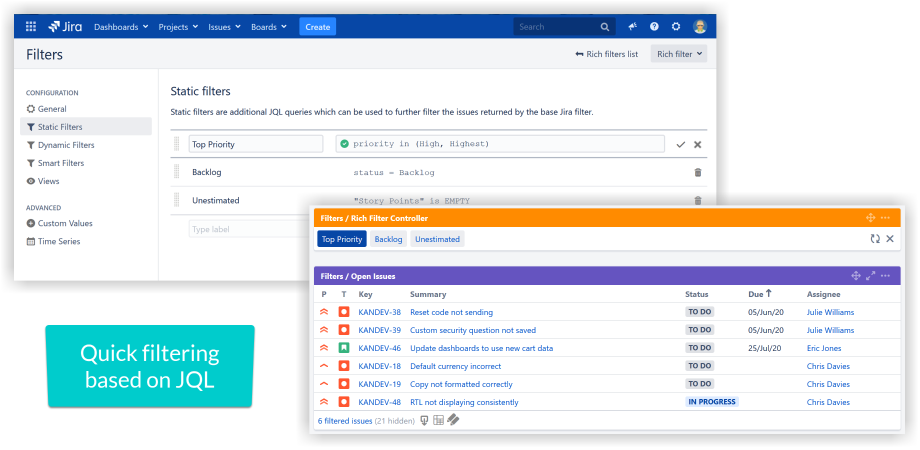Click the Type label input field
The width and height of the screenshot is (920, 450).
pyautogui.click(x=247, y=229)
